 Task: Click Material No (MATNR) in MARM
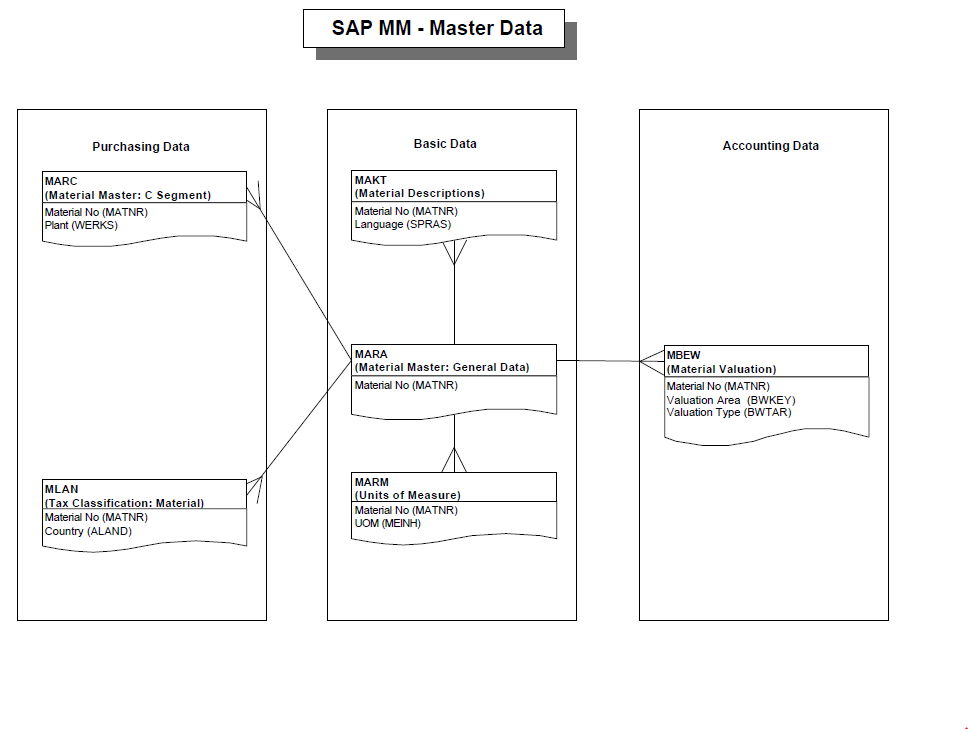(406, 510)
